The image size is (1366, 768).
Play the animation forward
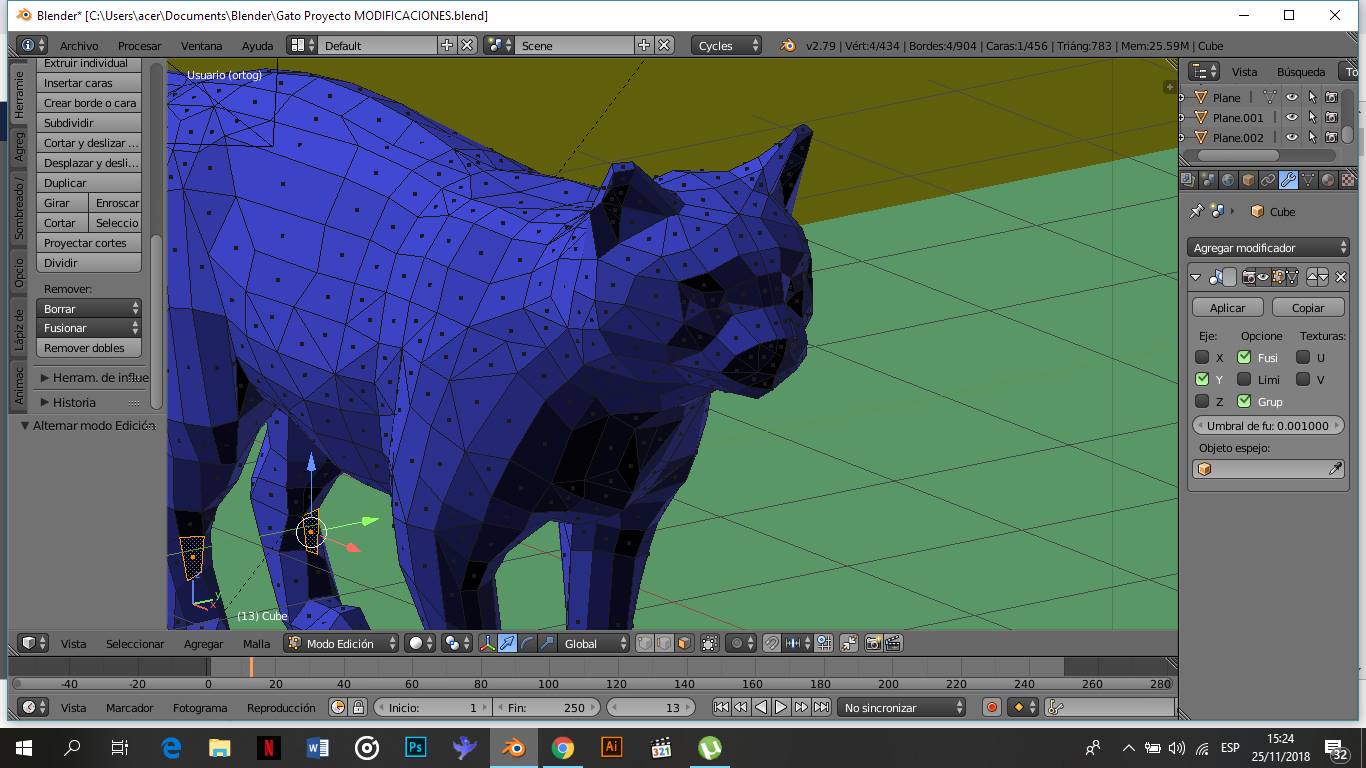tap(781, 707)
